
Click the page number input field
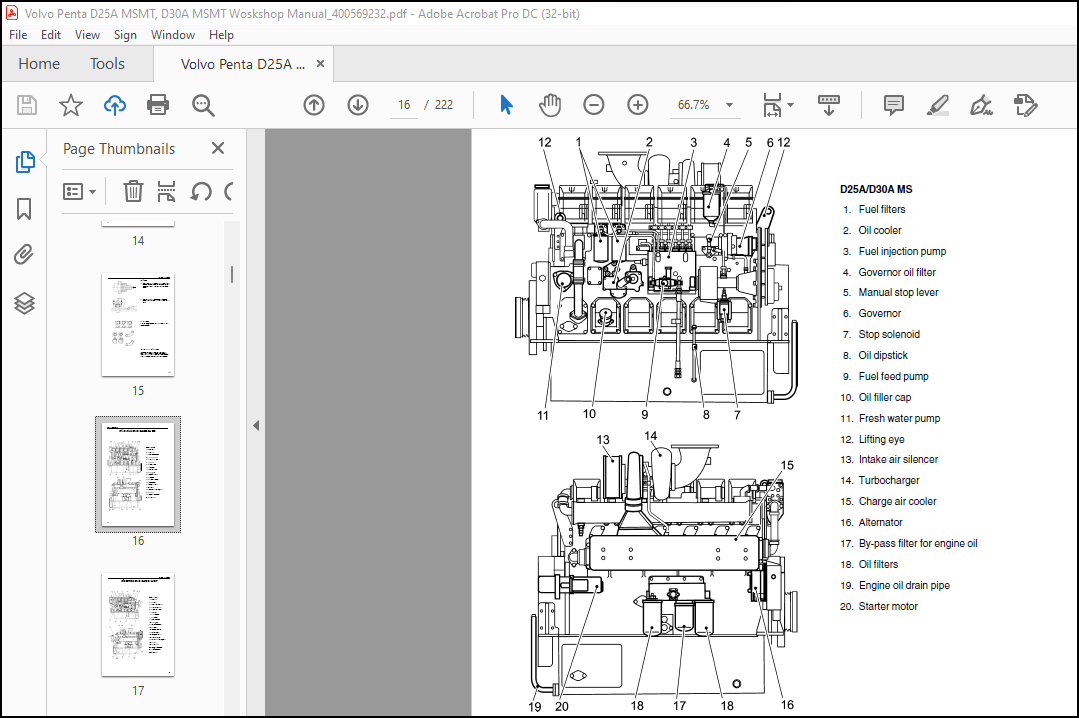pyautogui.click(x=404, y=105)
